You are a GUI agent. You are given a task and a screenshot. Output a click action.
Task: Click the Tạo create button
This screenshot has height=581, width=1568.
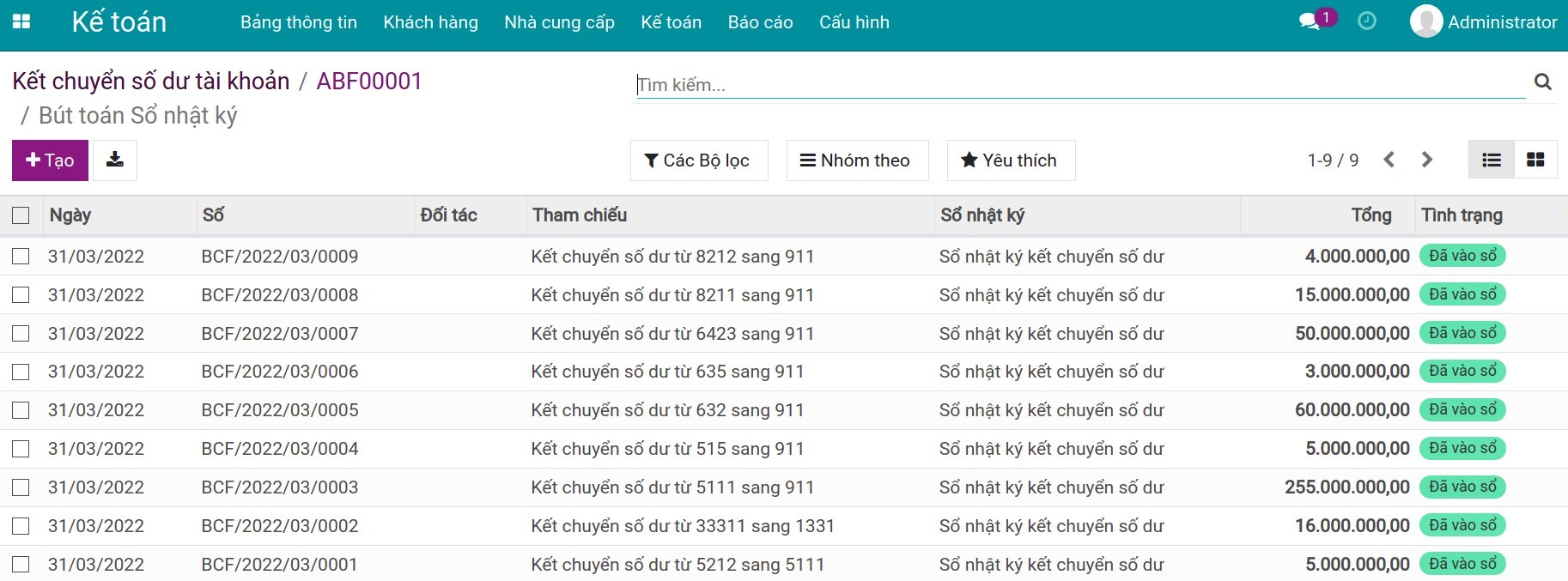[50, 160]
